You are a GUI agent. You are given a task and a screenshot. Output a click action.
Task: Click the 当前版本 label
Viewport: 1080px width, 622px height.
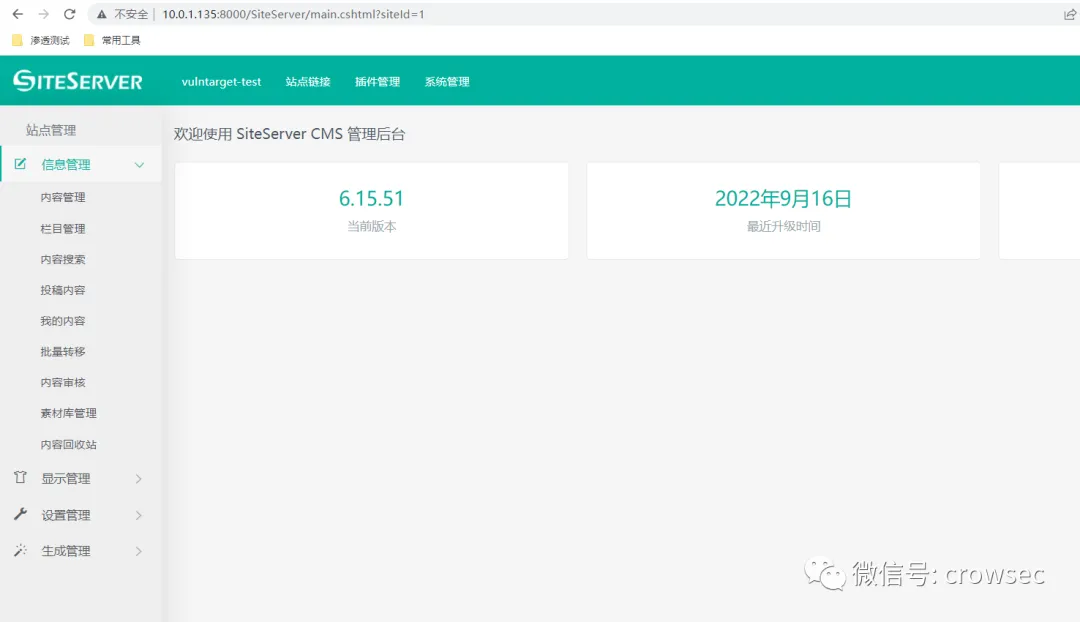point(372,226)
